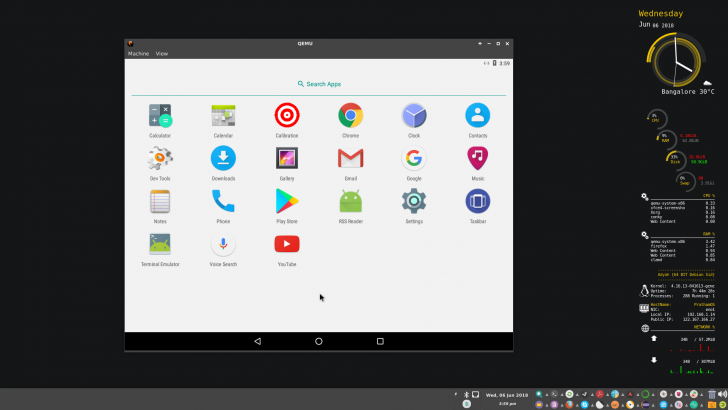Open Android Settings app
The width and height of the screenshot is (728, 410).
click(x=414, y=201)
